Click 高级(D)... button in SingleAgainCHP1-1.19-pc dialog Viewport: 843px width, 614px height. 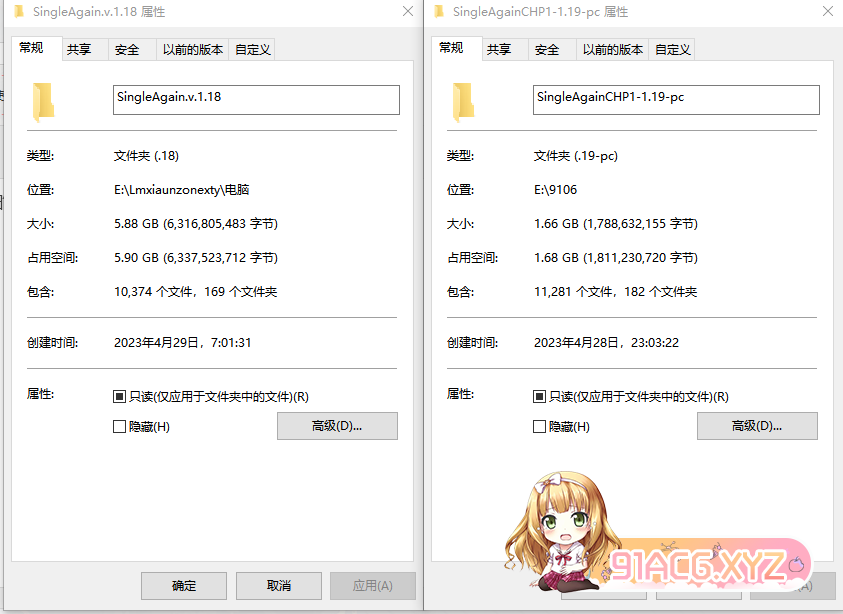point(757,426)
